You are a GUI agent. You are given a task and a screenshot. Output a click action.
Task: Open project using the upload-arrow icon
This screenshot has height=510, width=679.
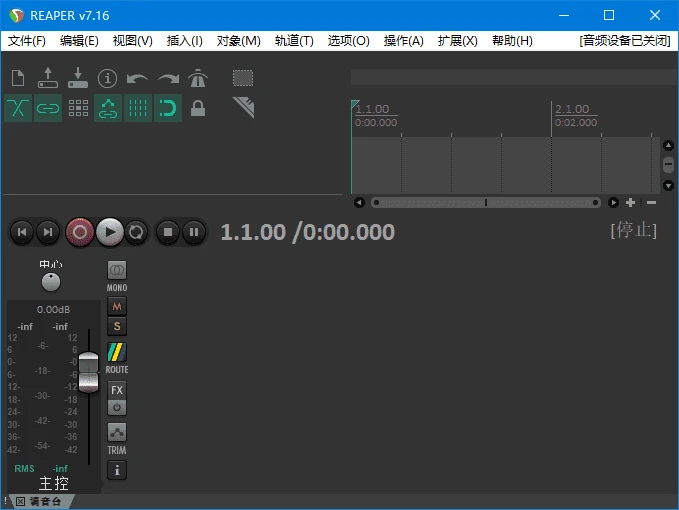coord(48,78)
